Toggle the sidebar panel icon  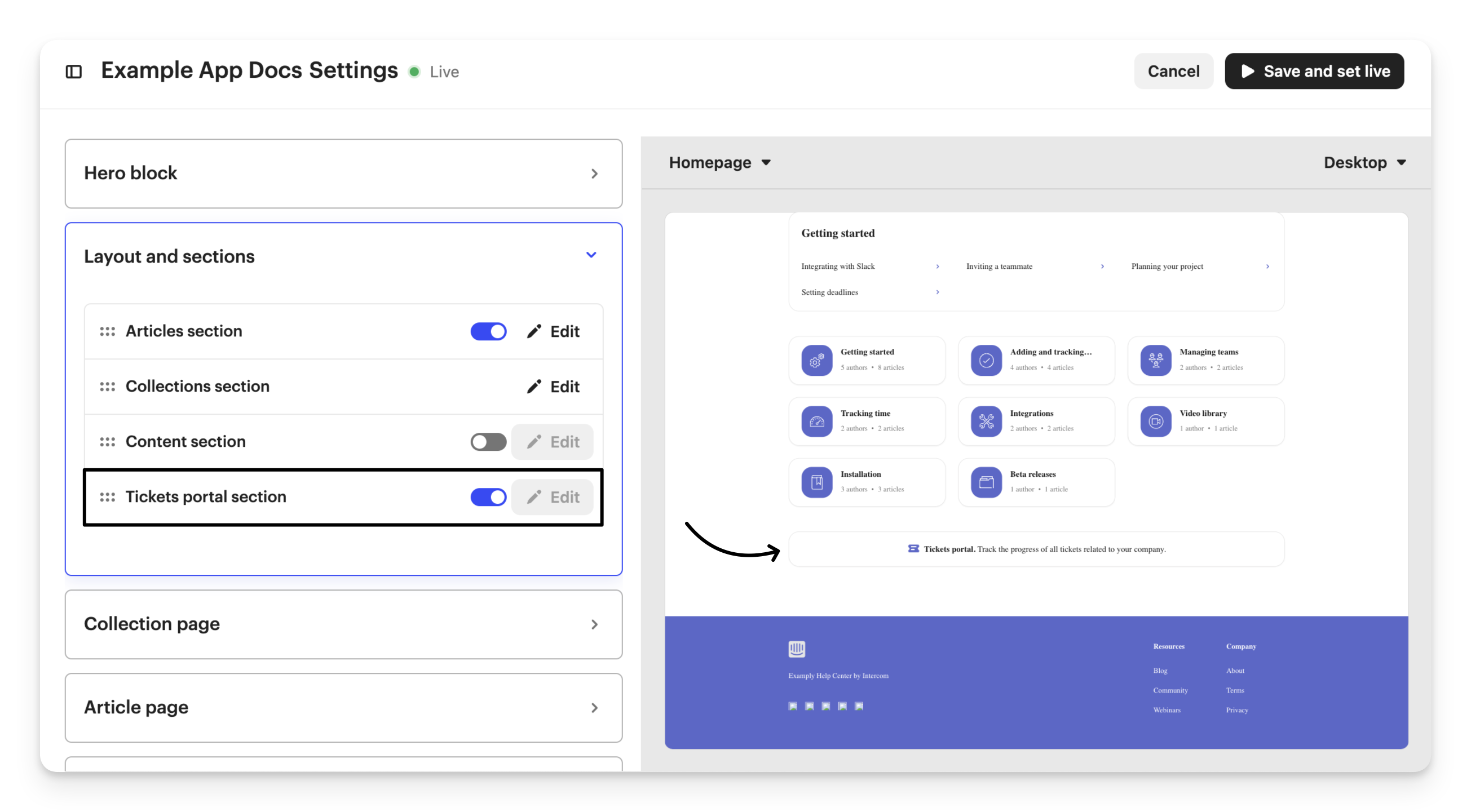pos(74,72)
